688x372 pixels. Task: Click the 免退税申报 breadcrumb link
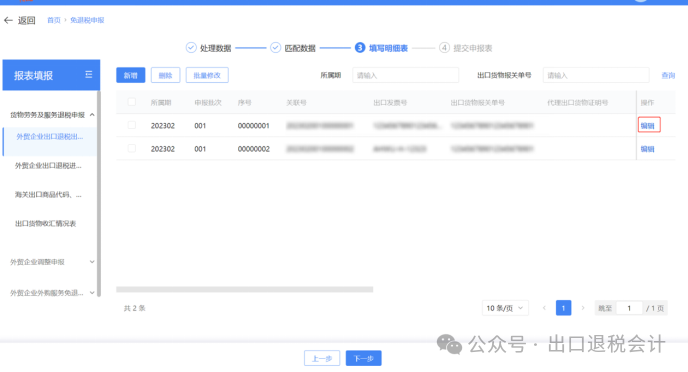tap(87, 20)
